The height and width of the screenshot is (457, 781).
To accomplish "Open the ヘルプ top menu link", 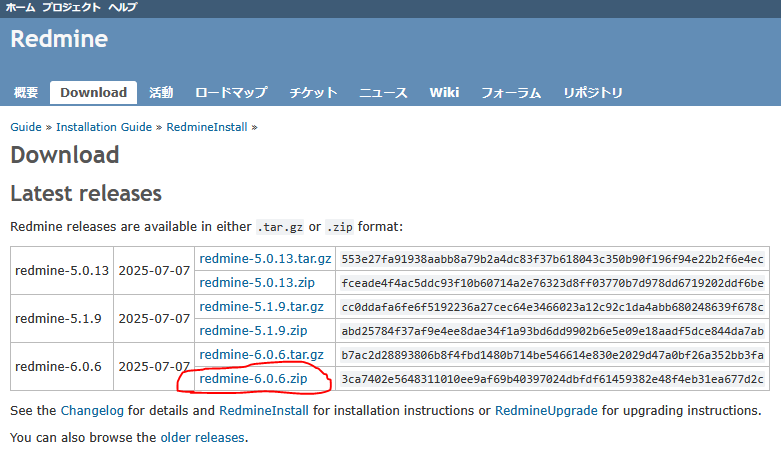I will click(122, 7).
